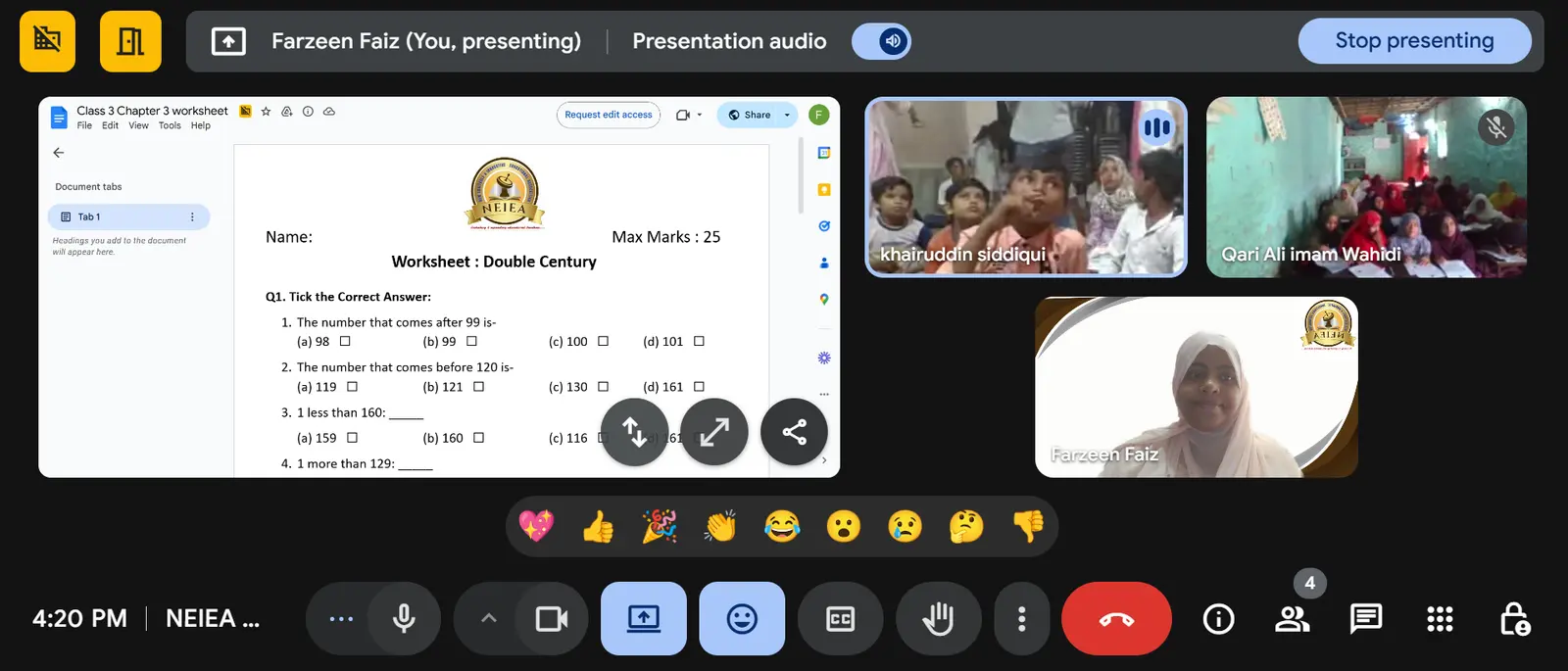Select Qari Ali imam Wahidi video tile
Screen dimensions: 1568x671
coord(1366,187)
